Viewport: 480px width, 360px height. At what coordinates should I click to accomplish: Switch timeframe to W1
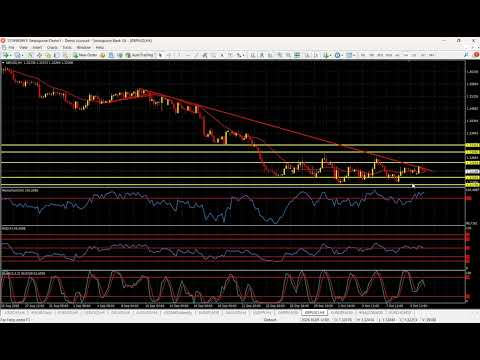(423, 55)
